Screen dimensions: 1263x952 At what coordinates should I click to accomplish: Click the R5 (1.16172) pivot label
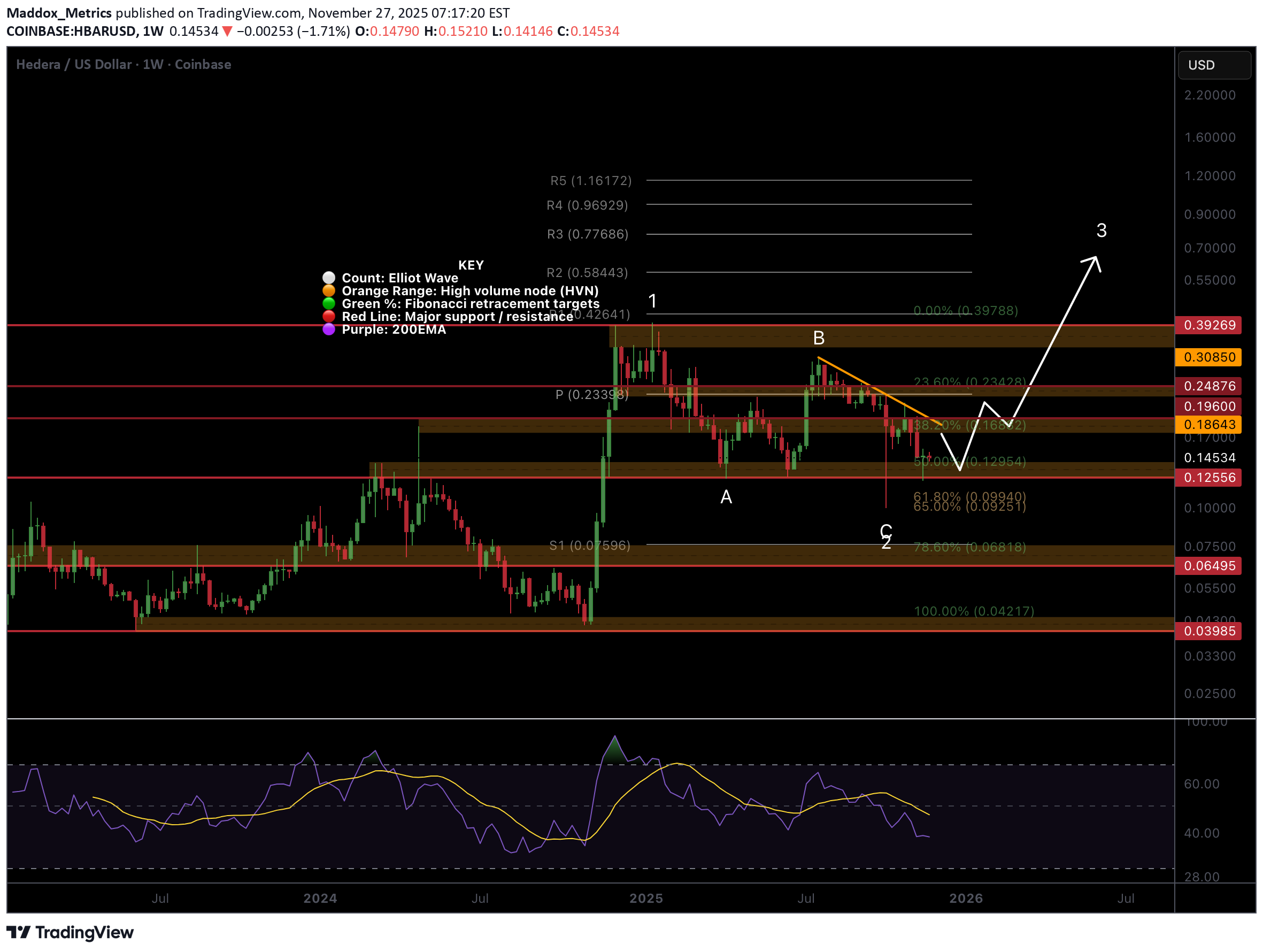point(590,181)
